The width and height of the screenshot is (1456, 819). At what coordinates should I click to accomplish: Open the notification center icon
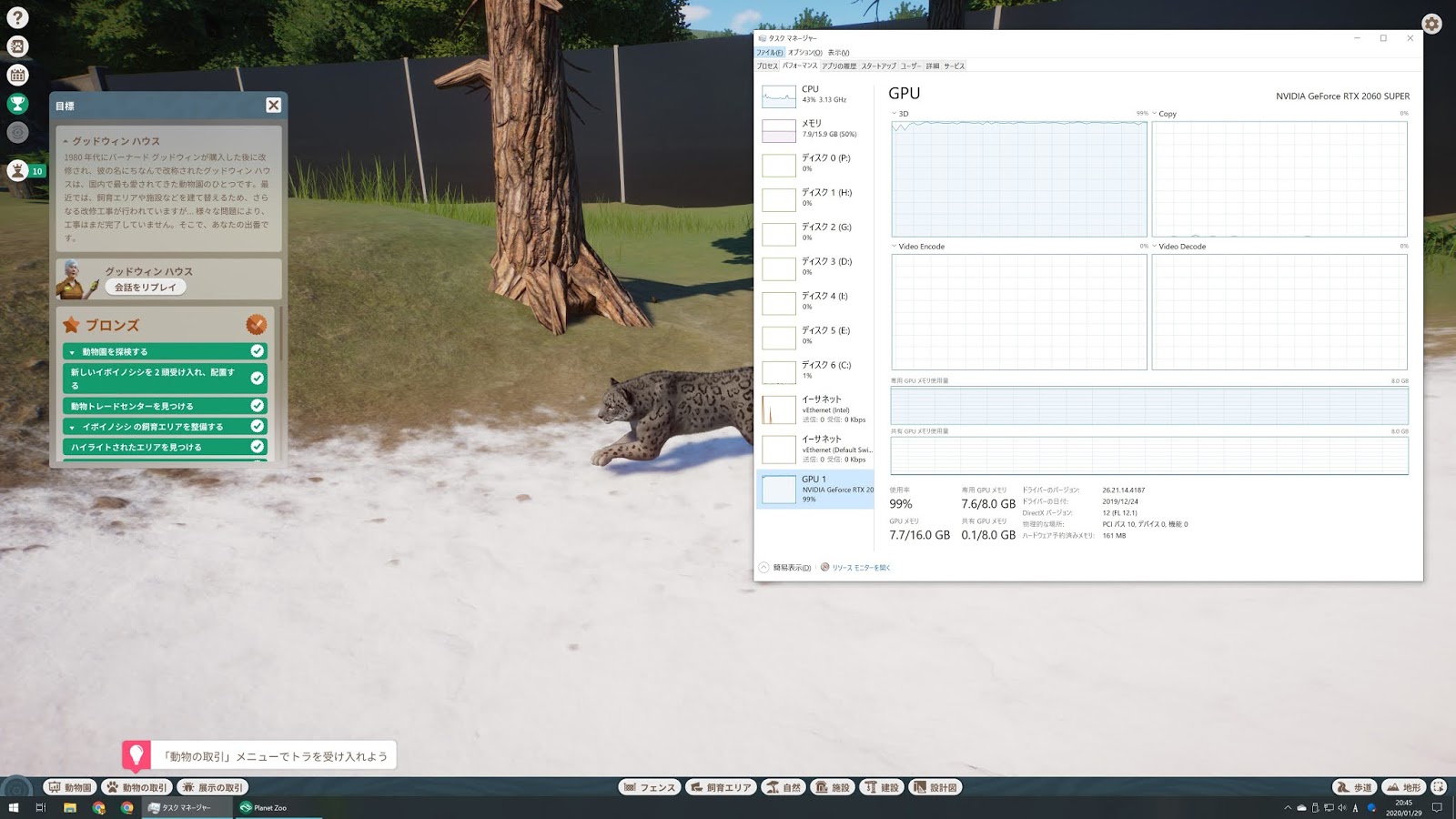(1438, 807)
